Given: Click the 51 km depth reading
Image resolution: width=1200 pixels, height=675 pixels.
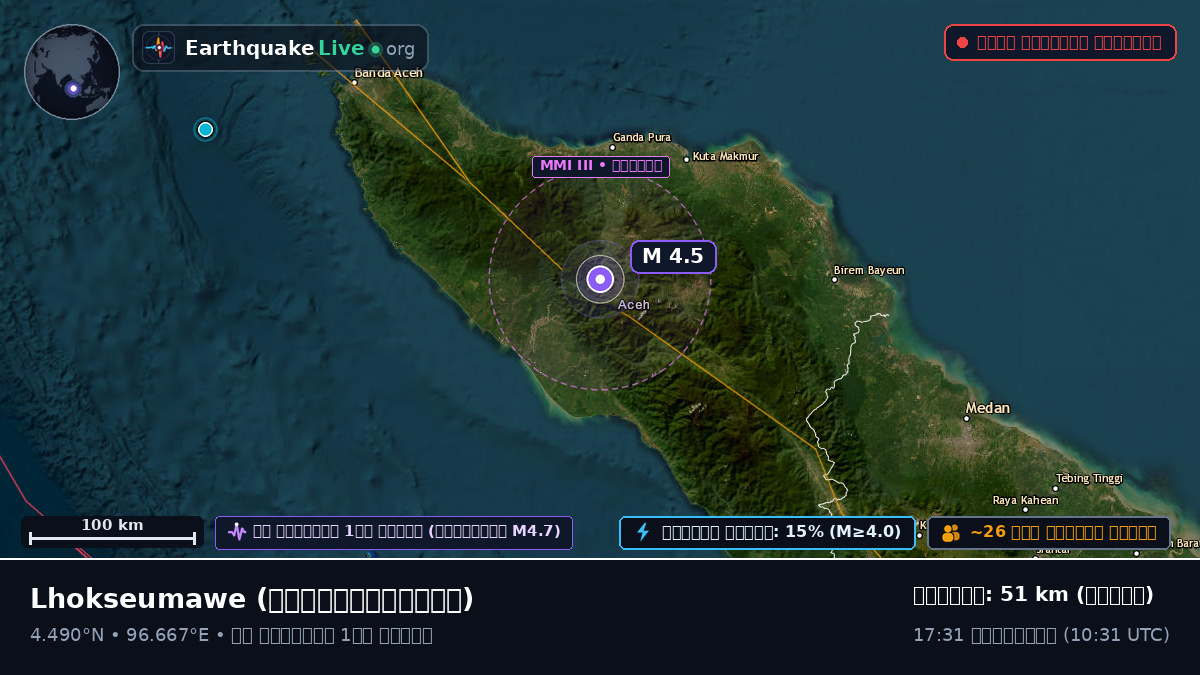Looking at the screenshot, I should [x=1033, y=595].
